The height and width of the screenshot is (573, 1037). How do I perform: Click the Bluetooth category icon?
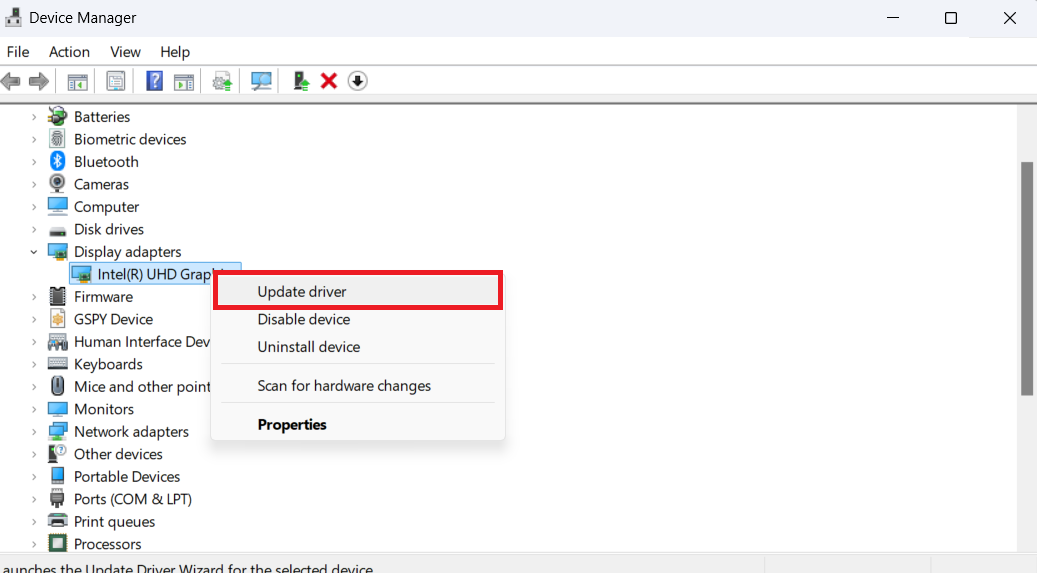58,161
